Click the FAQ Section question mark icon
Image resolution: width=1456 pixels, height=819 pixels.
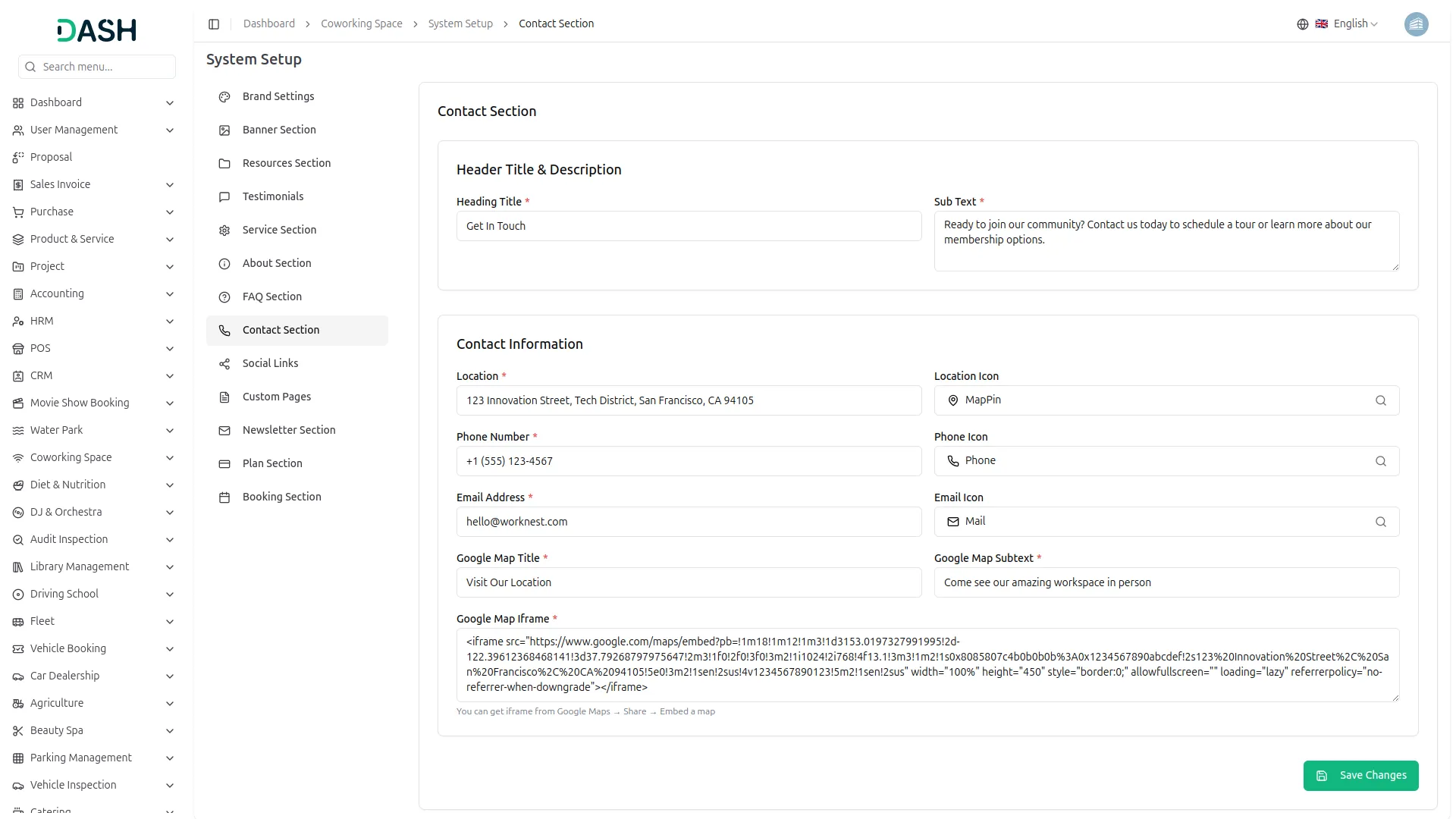pyautogui.click(x=224, y=297)
